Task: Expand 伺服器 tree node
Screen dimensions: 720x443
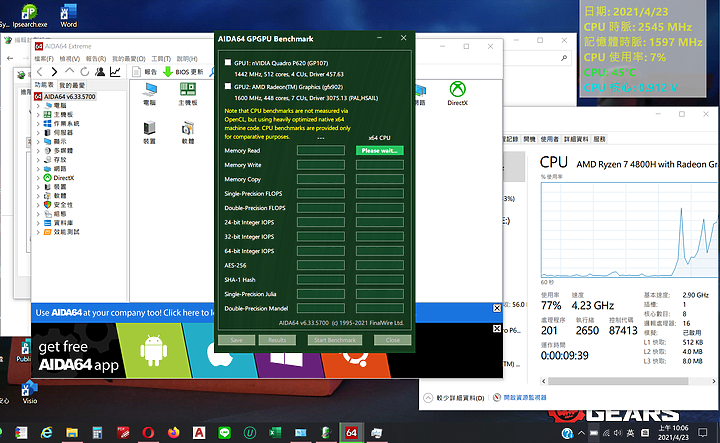Action: click(x=38, y=133)
